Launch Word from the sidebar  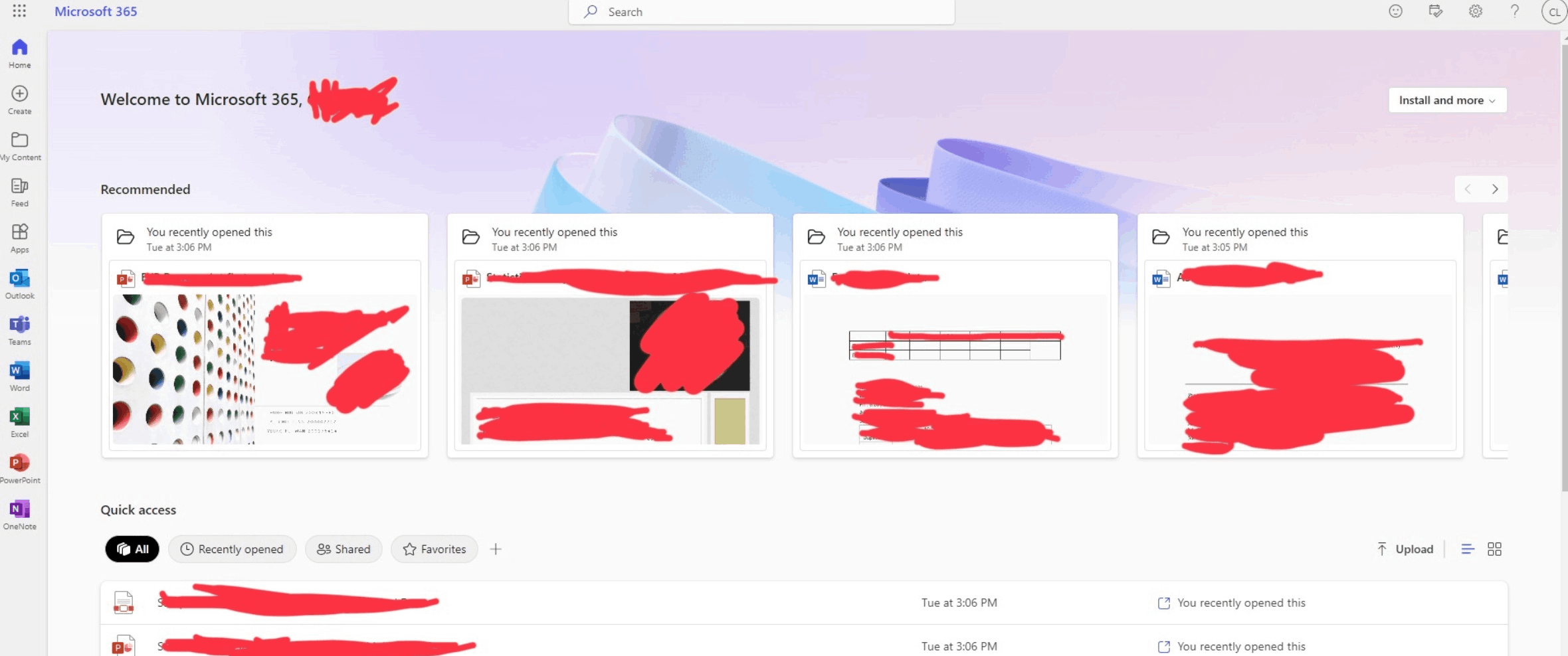20,376
